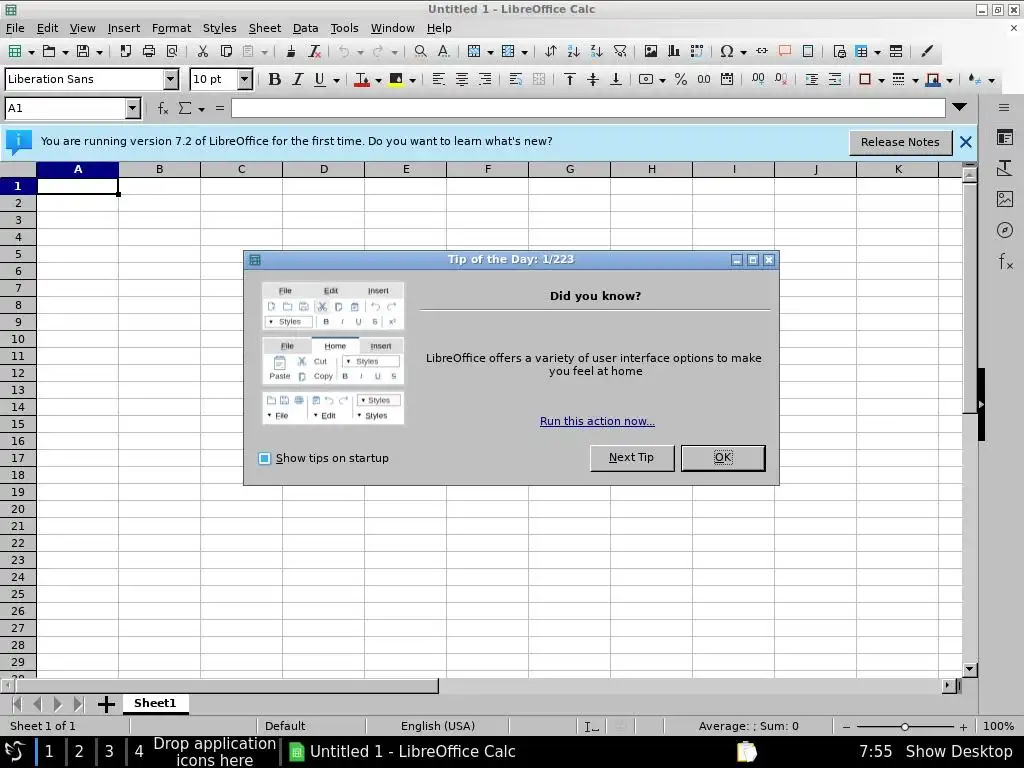Click Sort Descending icon
The image size is (1024, 768).
point(596,52)
